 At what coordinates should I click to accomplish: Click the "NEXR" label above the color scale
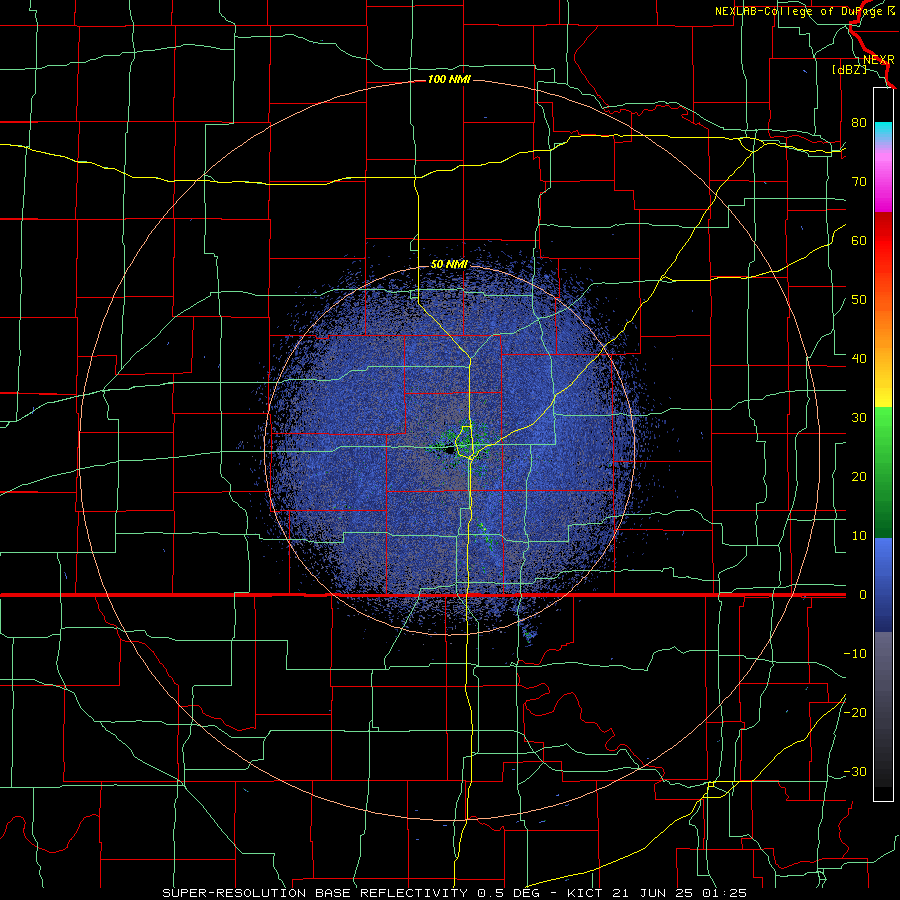[879, 60]
